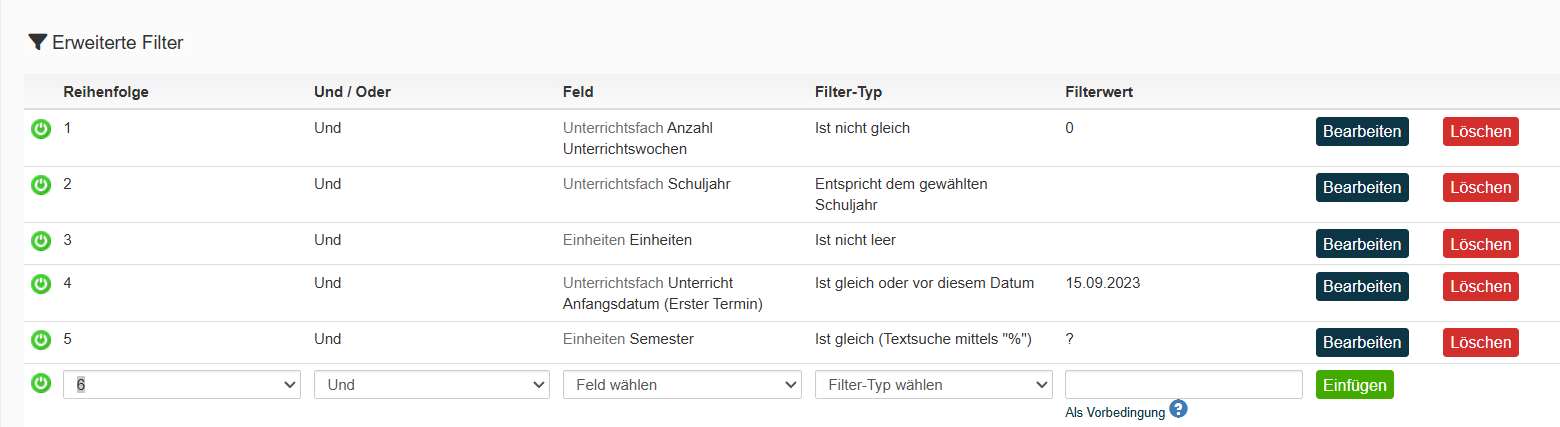Viewport: 1560px width, 427px height.
Task: Click the field Unterrichtsfach Anzahl Unterrichtswochen
Action: (638, 138)
